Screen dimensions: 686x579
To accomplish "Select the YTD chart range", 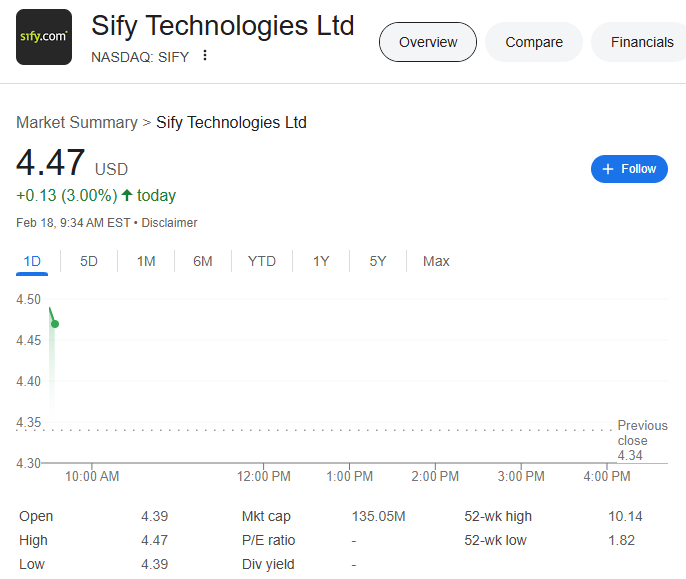I will point(262,261).
